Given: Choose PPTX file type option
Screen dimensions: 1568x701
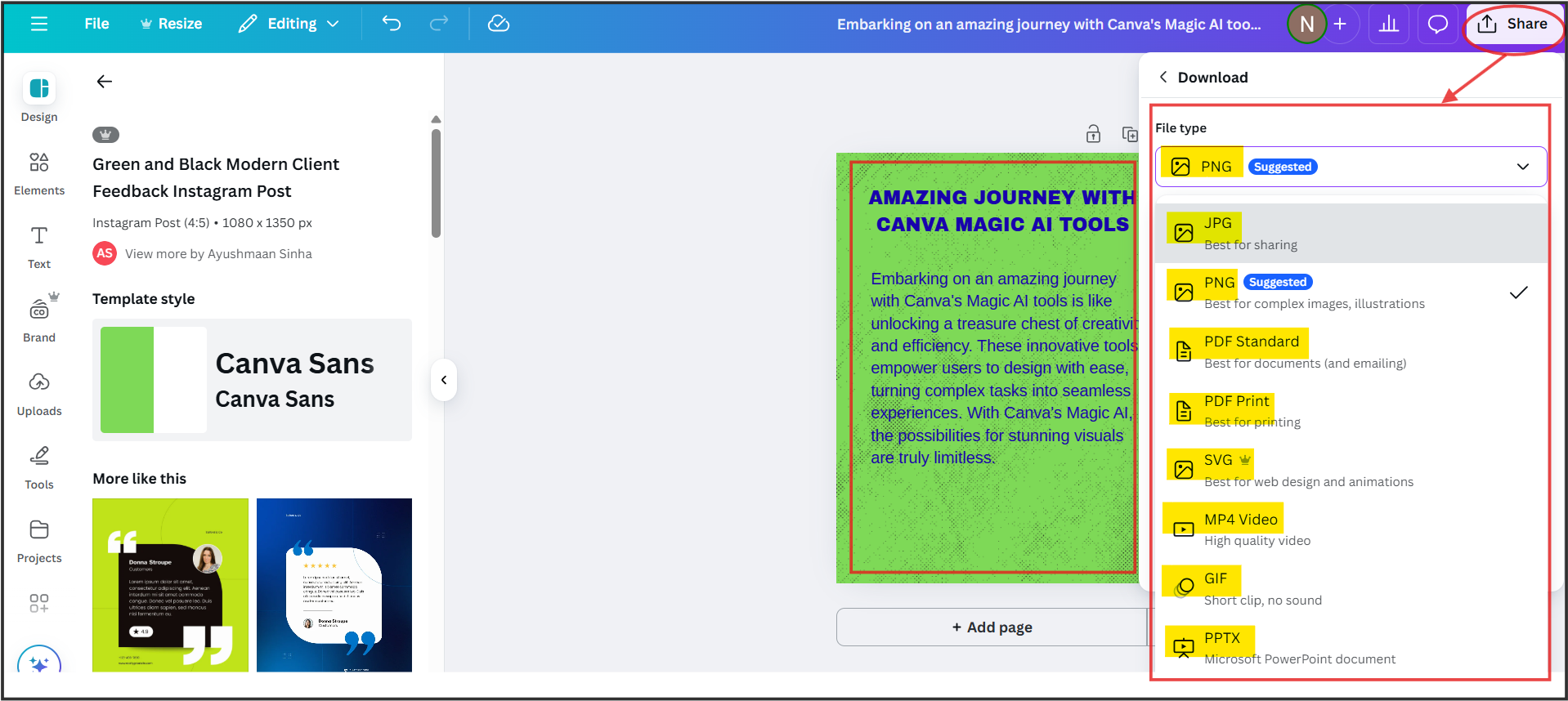Looking at the screenshot, I should click(x=1351, y=648).
